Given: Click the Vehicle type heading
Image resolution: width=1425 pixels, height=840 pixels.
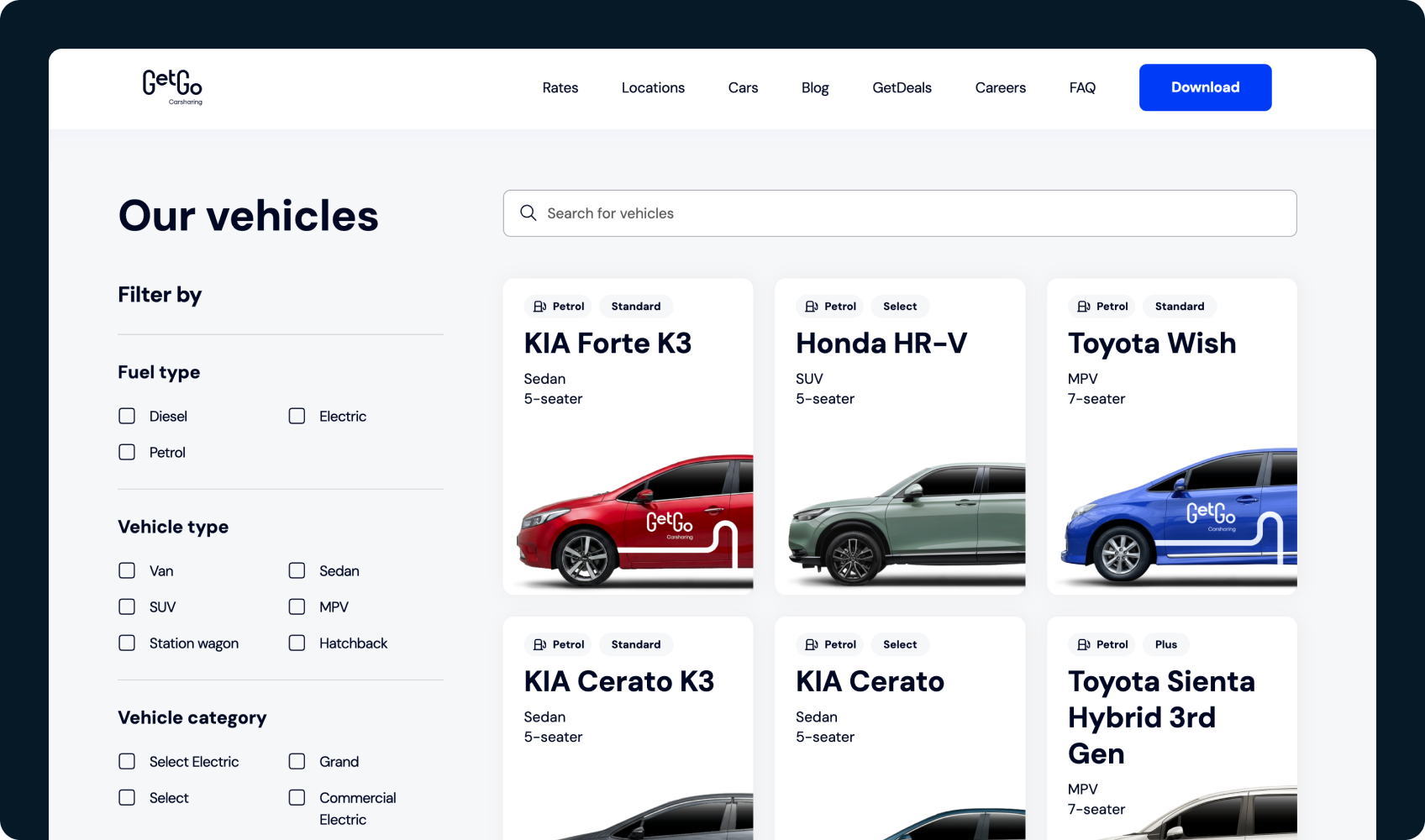Looking at the screenshot, I should [x=173, y=527].
